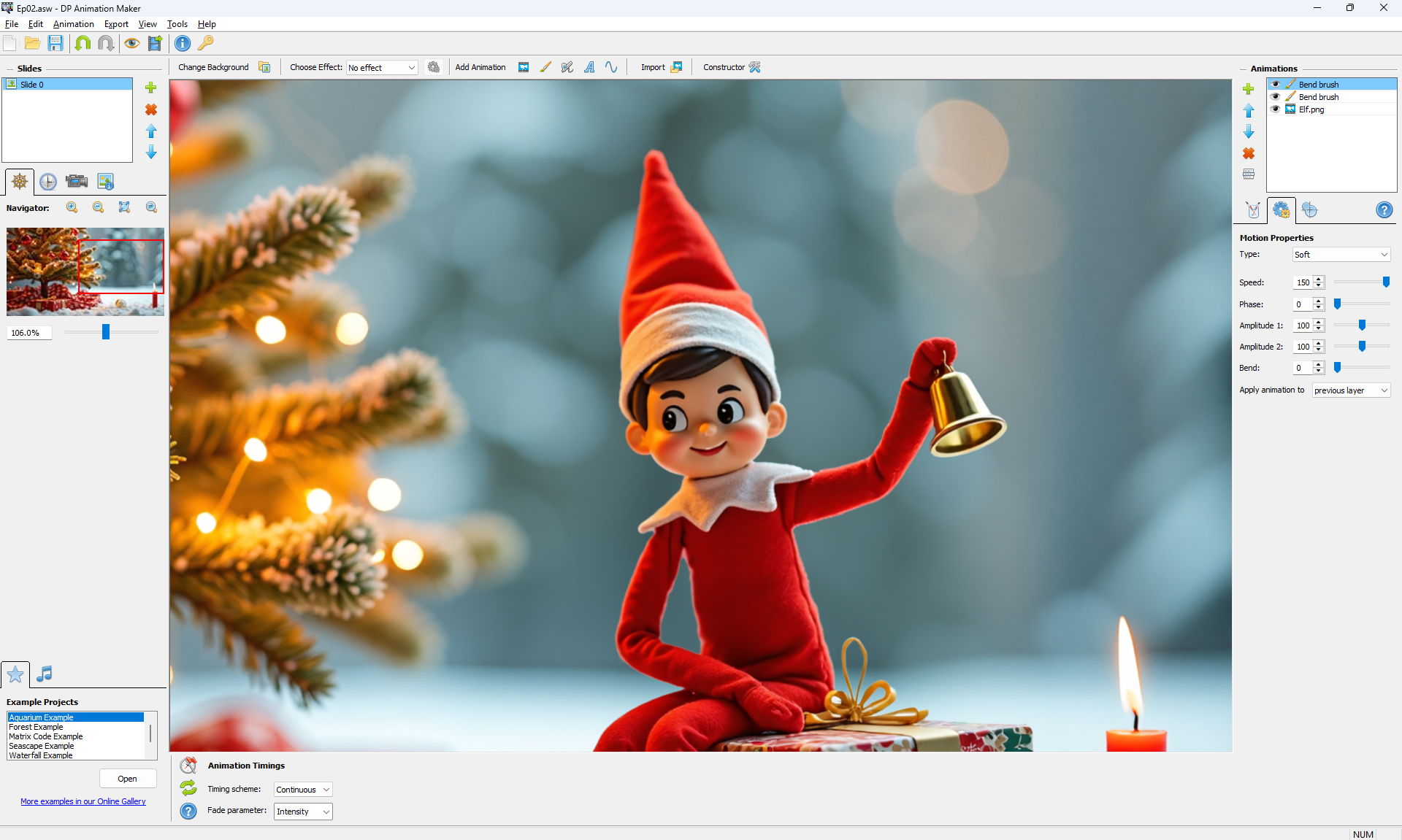Screen dimensions: 1402x840
Task: Click the bend brush tool icon
Action: [545, 67]
